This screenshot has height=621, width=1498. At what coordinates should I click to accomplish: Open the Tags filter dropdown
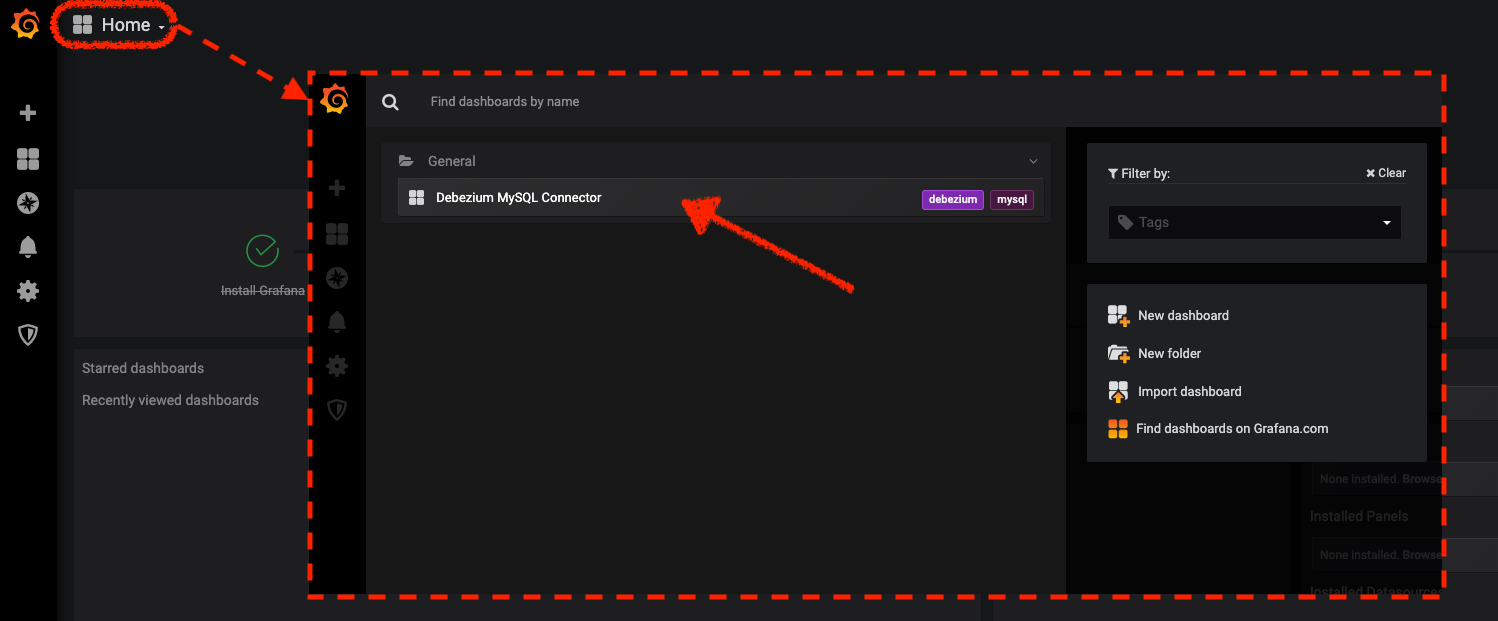click(x=1255, y=222)
